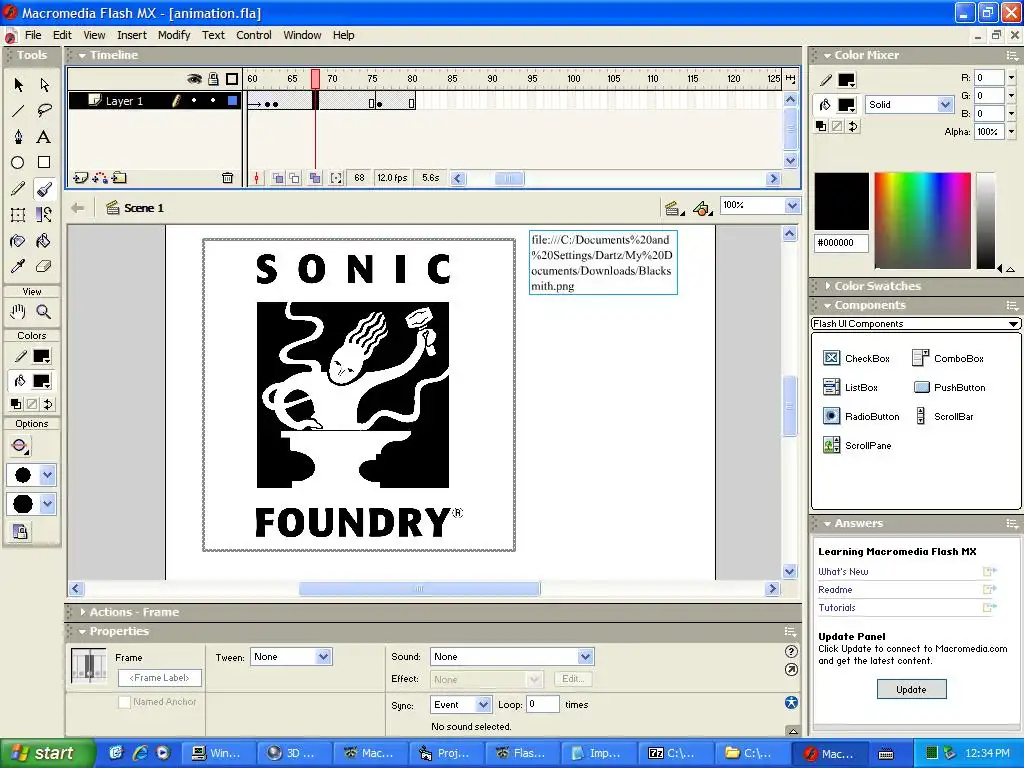Open the Tutorials link
The width and height of the screenshot is (1024, 768).
tap(837, 608)
